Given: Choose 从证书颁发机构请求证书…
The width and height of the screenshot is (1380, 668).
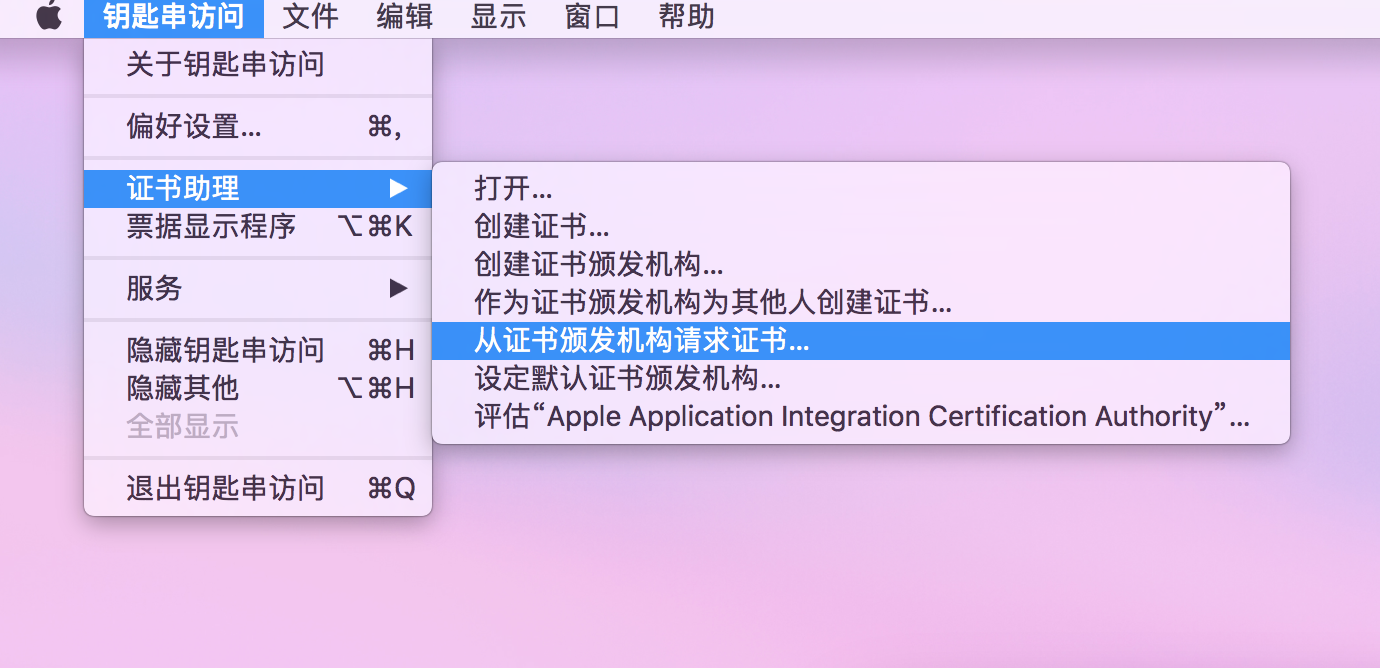Looking at the screenshot, I should point(861,341).
